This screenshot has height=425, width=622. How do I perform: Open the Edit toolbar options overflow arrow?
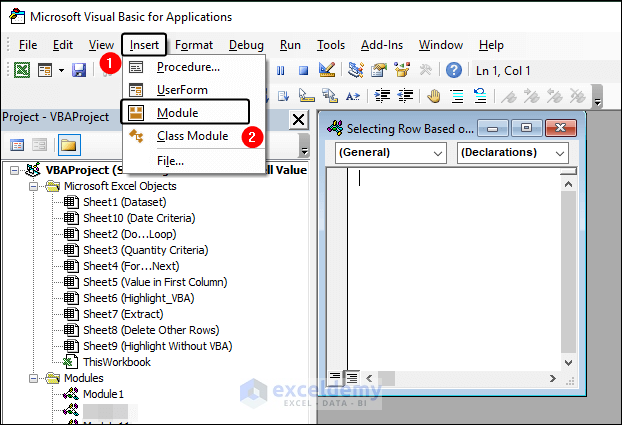click(597, 96)
